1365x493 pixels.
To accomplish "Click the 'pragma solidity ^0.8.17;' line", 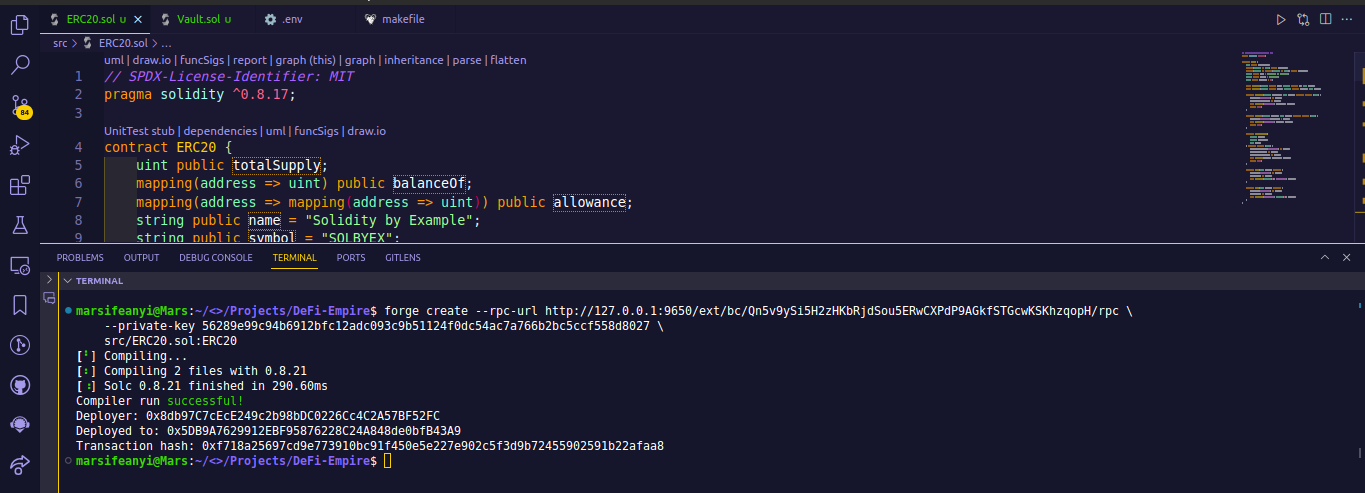I will point(200,94).
